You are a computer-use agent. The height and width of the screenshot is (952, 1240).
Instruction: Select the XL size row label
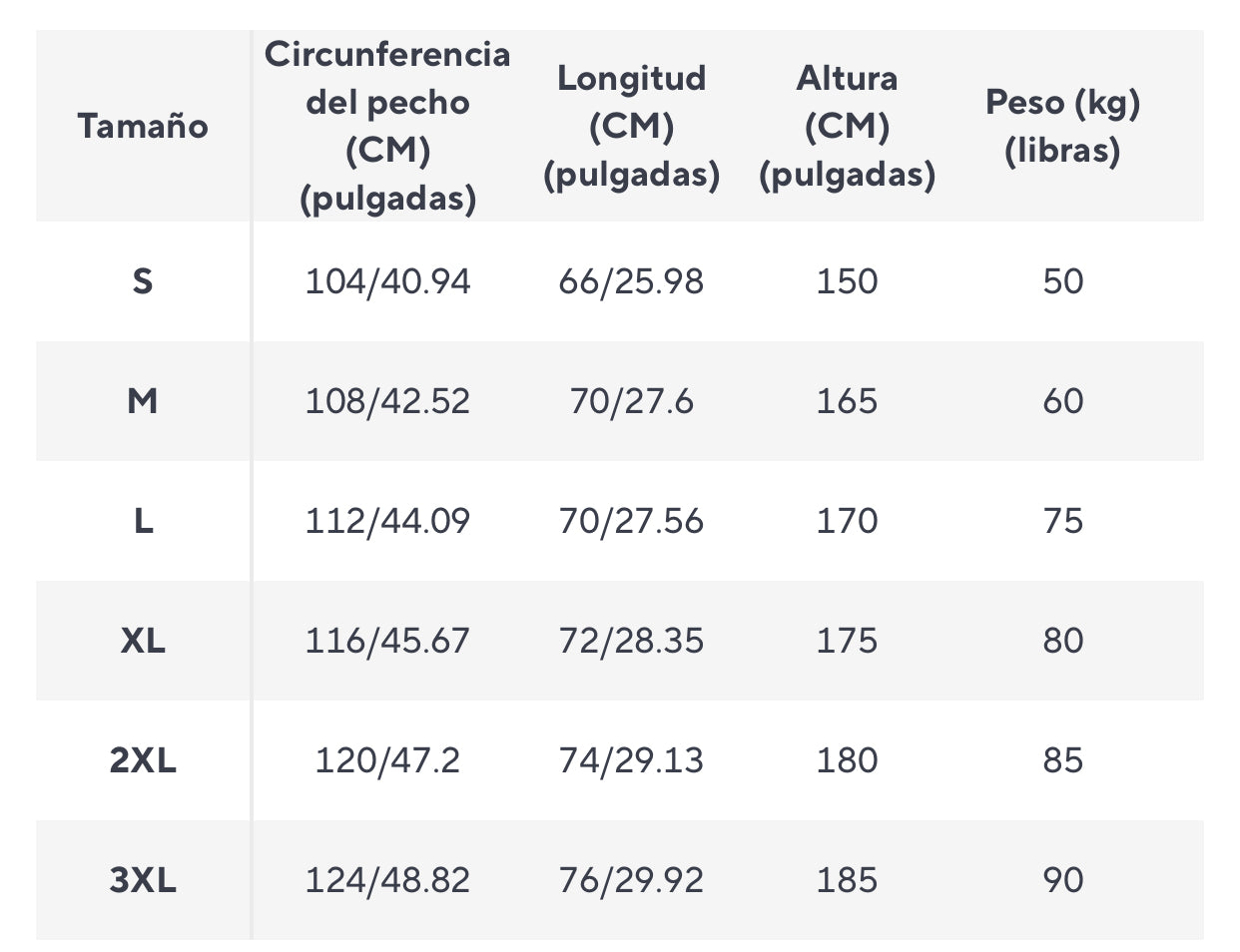[x=143, y=641]
